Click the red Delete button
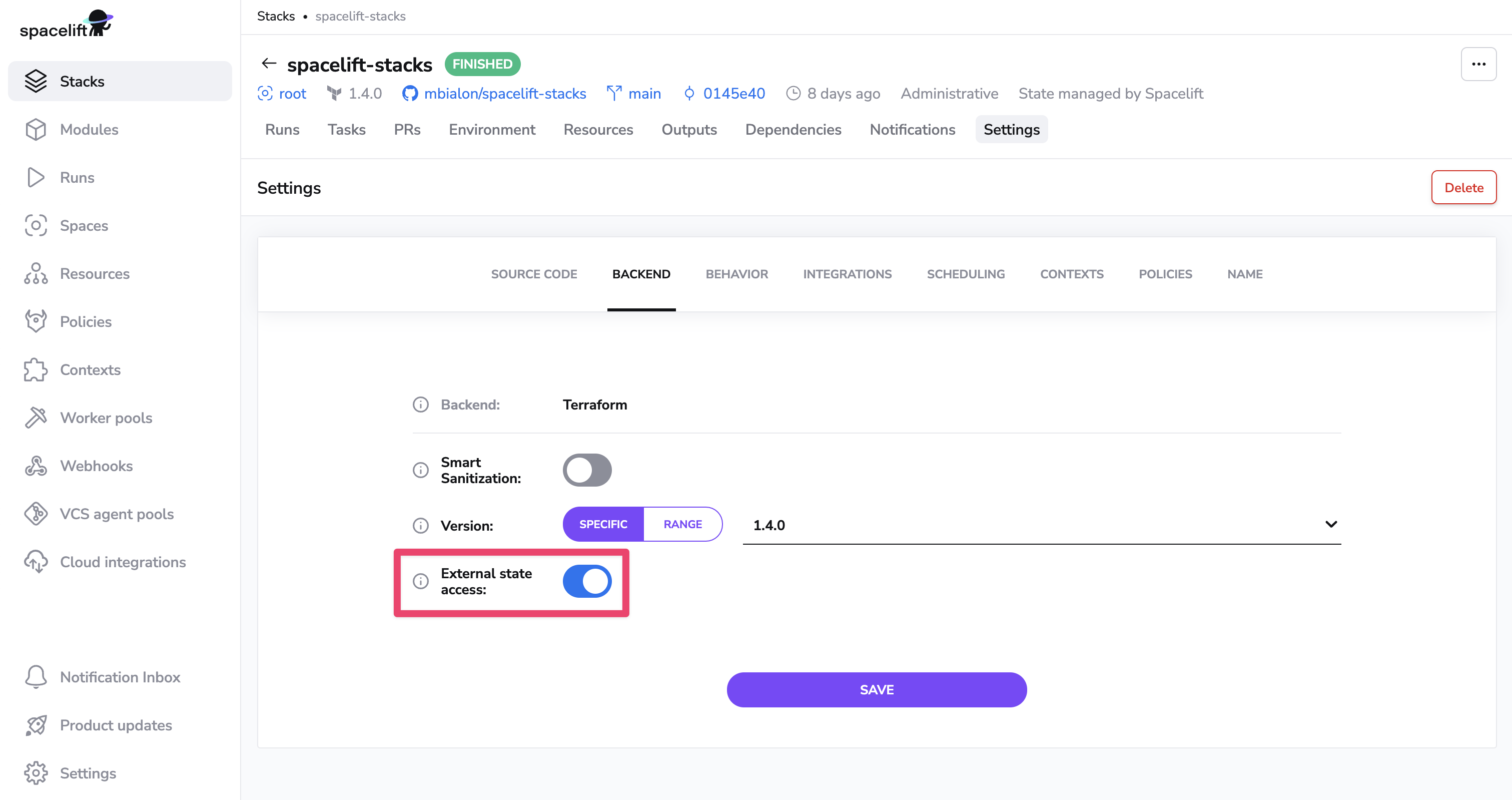The image size is (1512, 800). click(x=1463, y=187)
